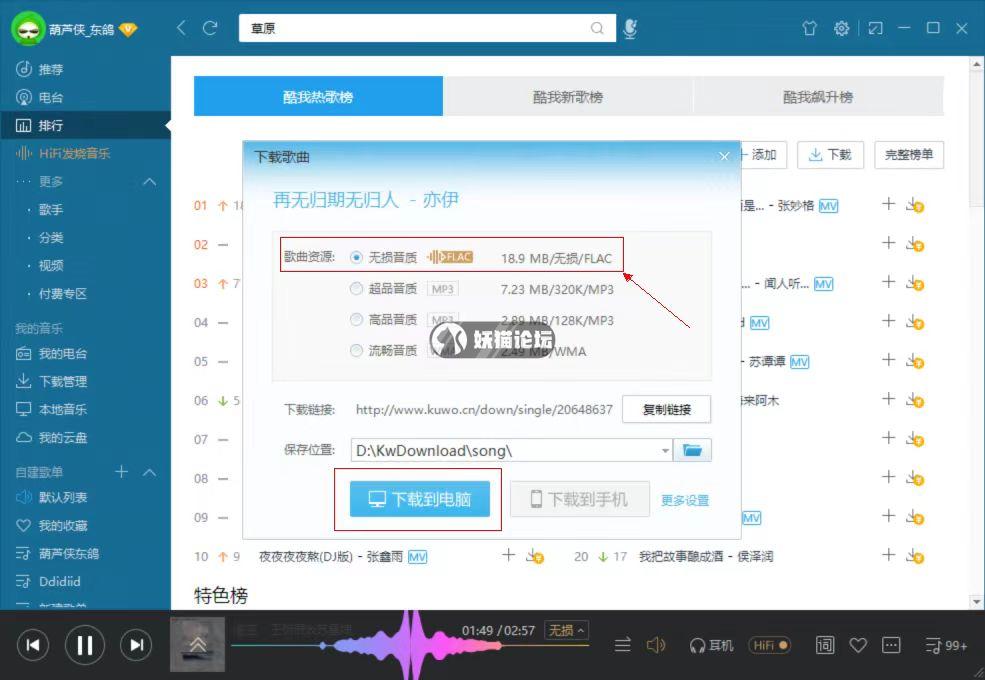Open the user avatar 葫芦侠_东鸽

click(x=28, y=28)
